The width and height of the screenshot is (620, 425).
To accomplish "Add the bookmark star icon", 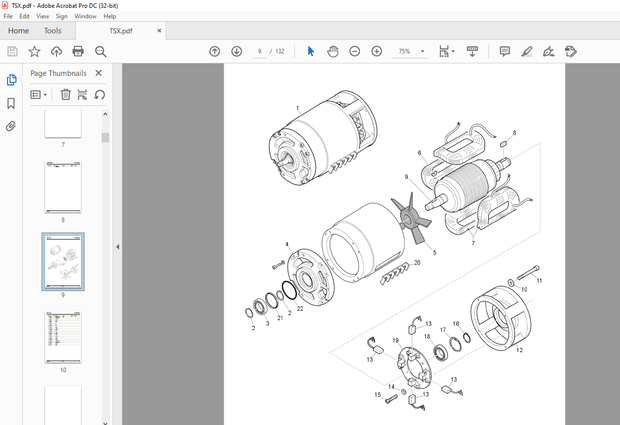I will (34, 51).
